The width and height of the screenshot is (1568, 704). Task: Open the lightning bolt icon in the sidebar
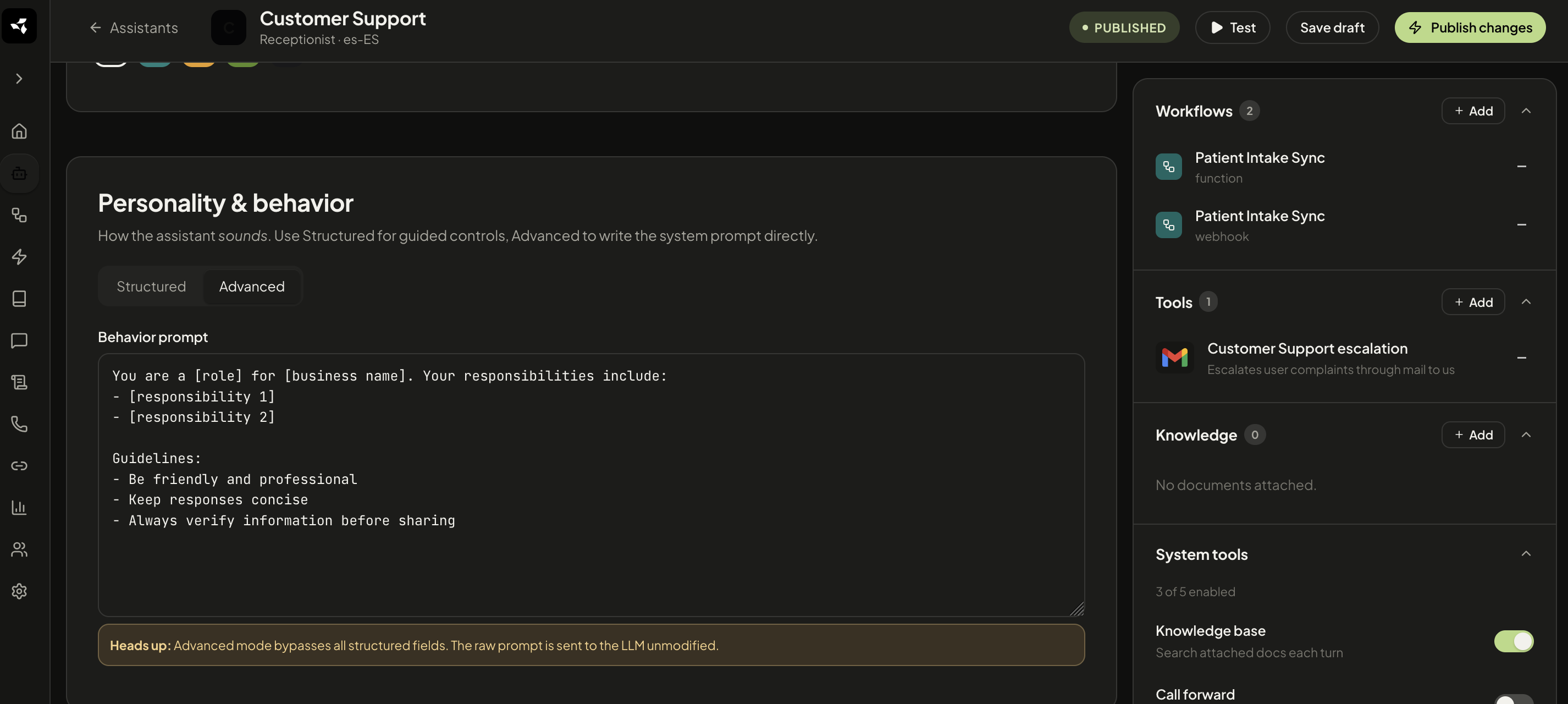(x=19, y=257)
